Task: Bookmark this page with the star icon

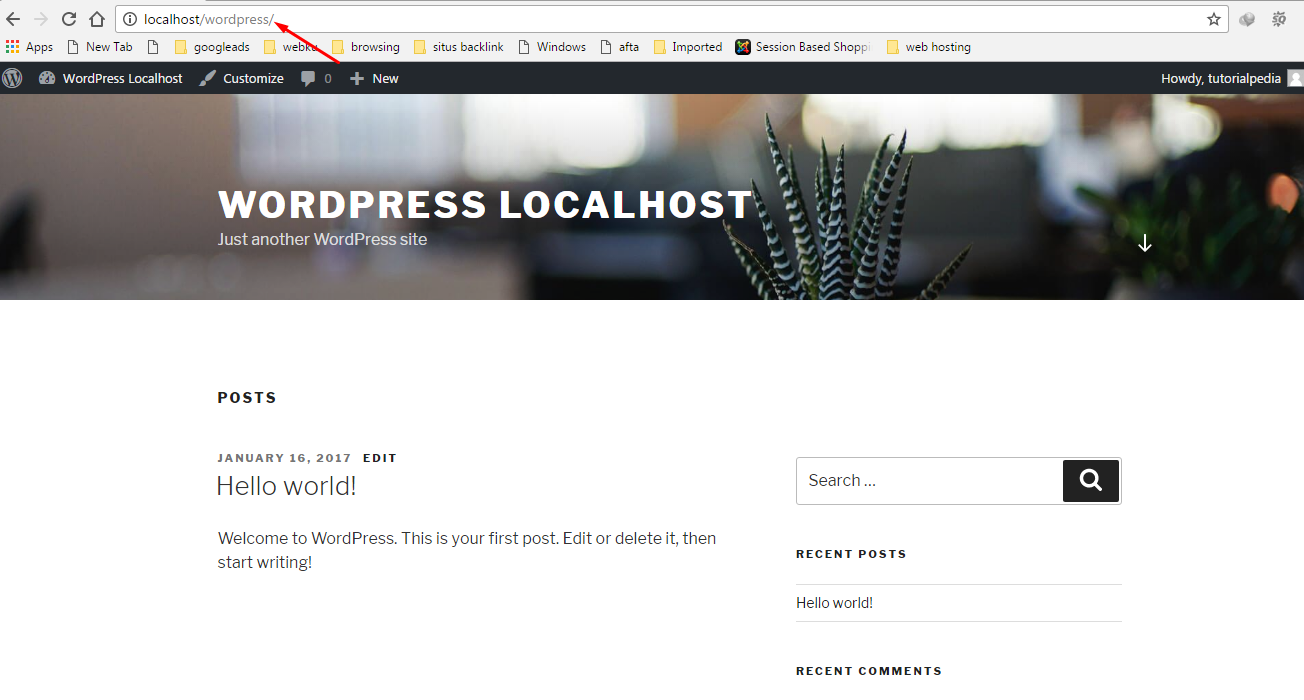Action: [x=1214, y=19]
